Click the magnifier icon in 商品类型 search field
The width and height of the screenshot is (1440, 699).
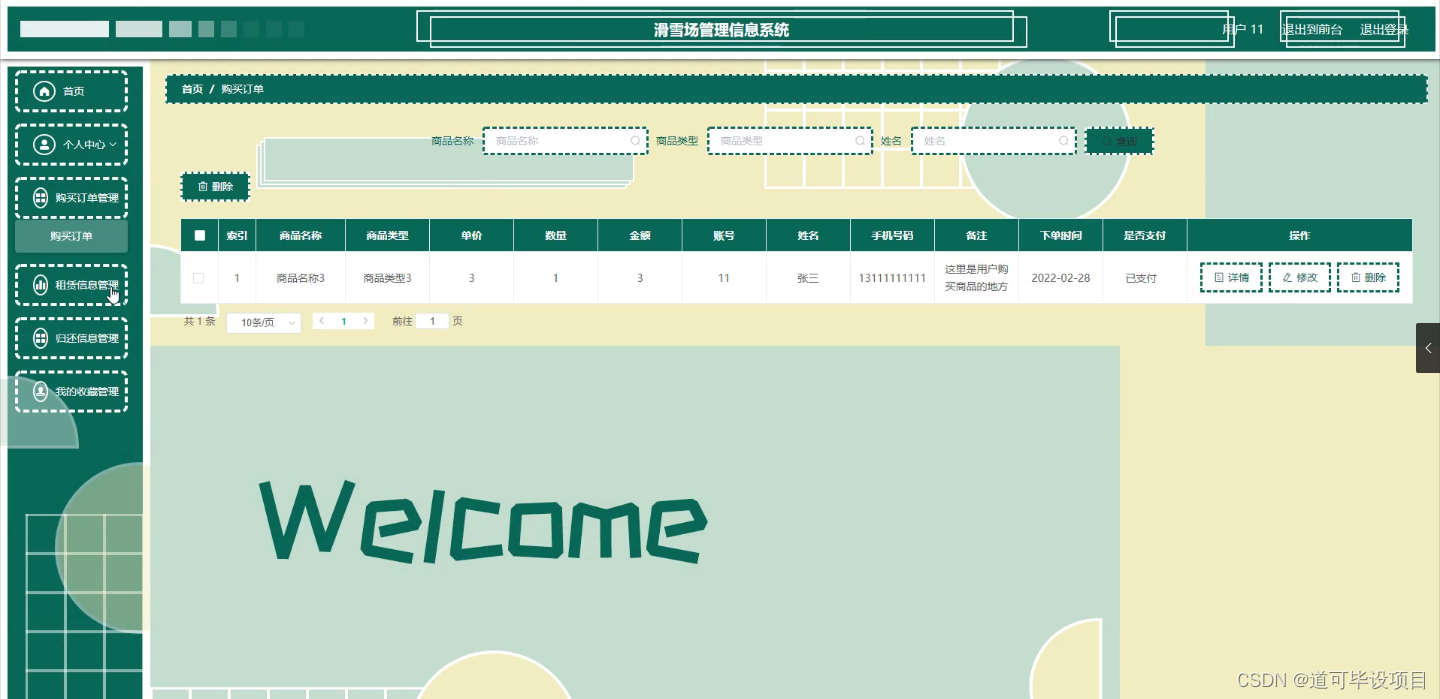click(x=860, y=141)
